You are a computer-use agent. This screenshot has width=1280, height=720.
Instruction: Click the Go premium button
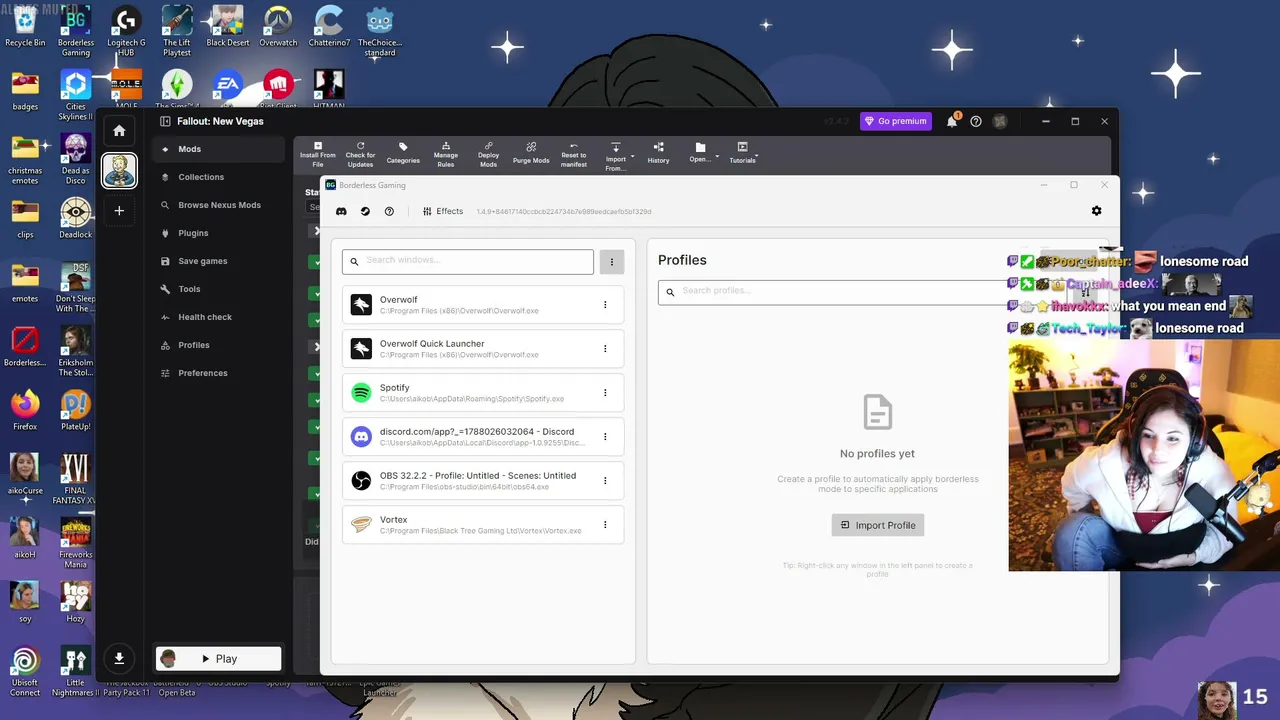click(x=896, y=121)
